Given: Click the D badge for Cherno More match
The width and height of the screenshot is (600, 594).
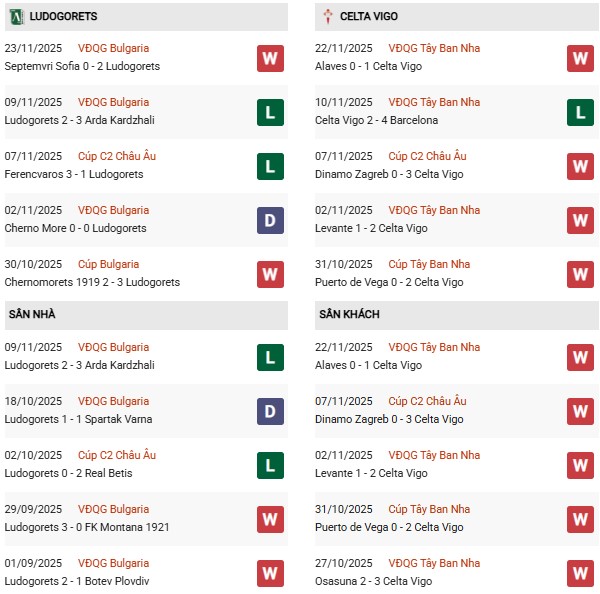Looking at the screenshot, I should [x=270, y=220].
